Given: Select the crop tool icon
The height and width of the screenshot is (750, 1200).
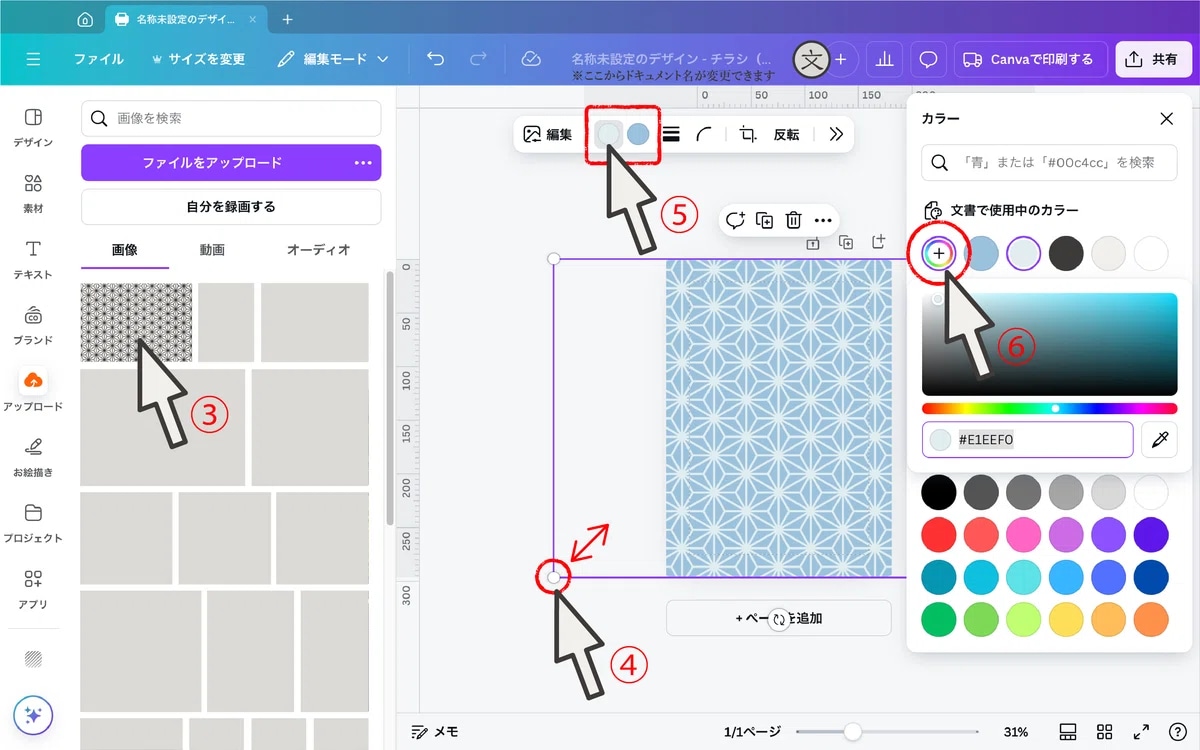Looking at the screenshot, I should click(x=748, y=134).
